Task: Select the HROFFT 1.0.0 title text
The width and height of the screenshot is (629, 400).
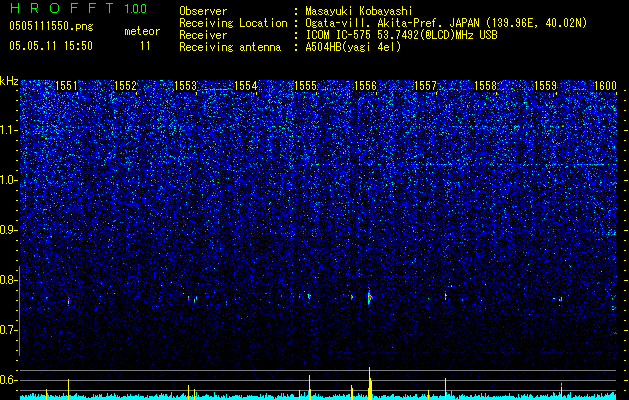Action: 78,8
